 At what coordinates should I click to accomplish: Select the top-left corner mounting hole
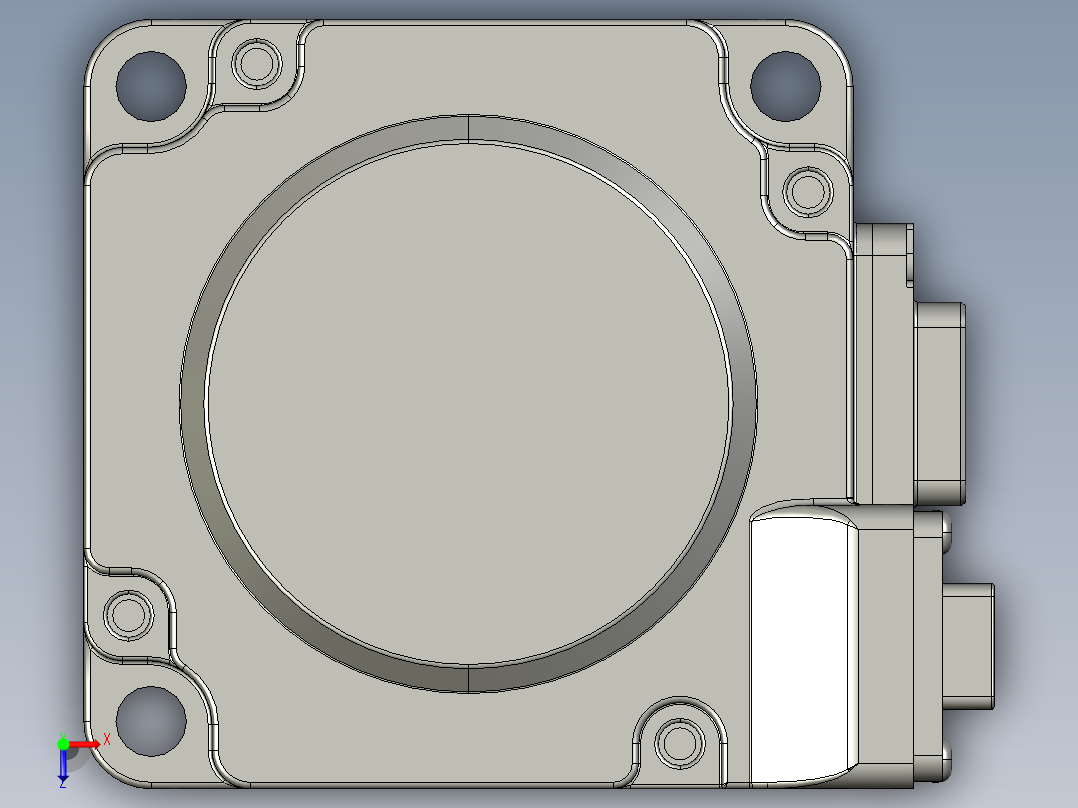pyautogui.click(x=151, y=86)
